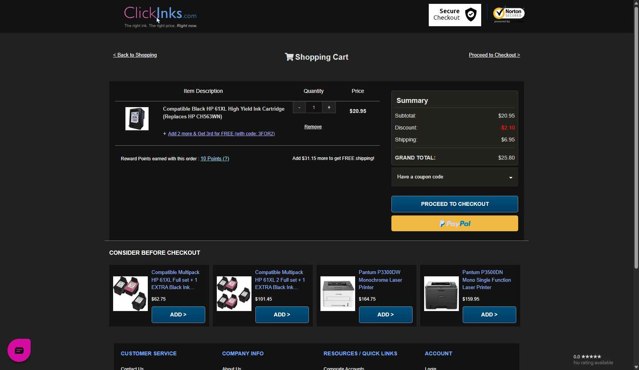The image size is (639, 370).
Task: Click top-right Proceed to Checkout link
Action: [494, 55]
